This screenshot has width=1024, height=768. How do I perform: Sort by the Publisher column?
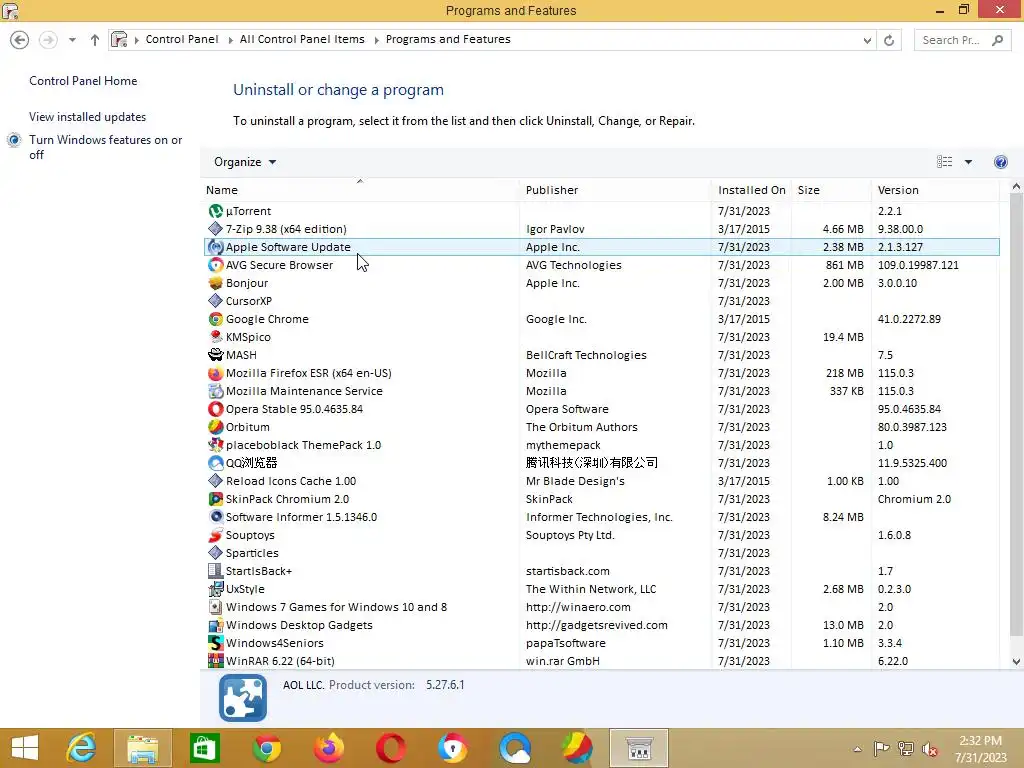[x=615, y=190]
